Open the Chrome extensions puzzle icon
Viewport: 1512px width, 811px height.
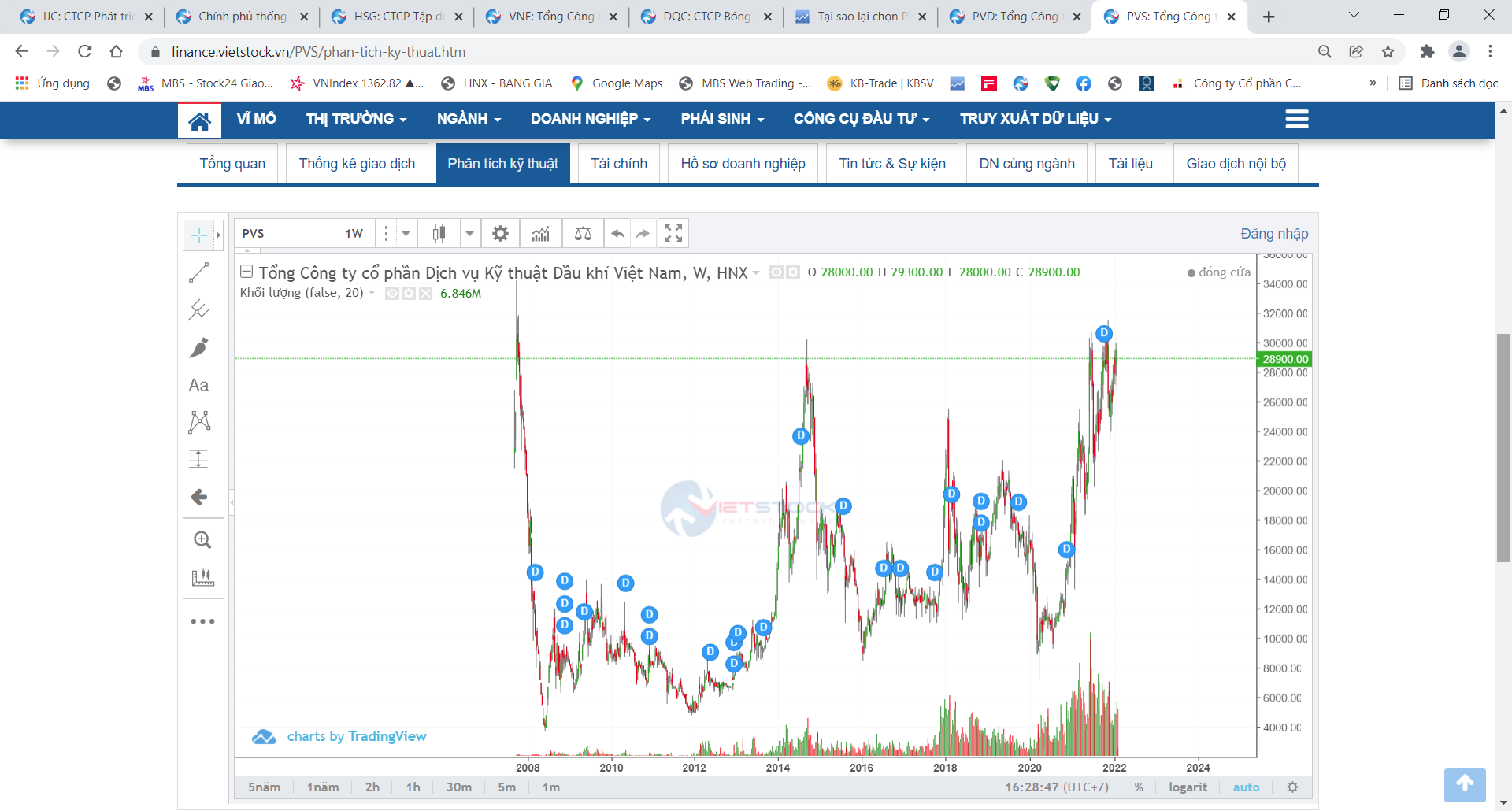tap(1427, 52)
